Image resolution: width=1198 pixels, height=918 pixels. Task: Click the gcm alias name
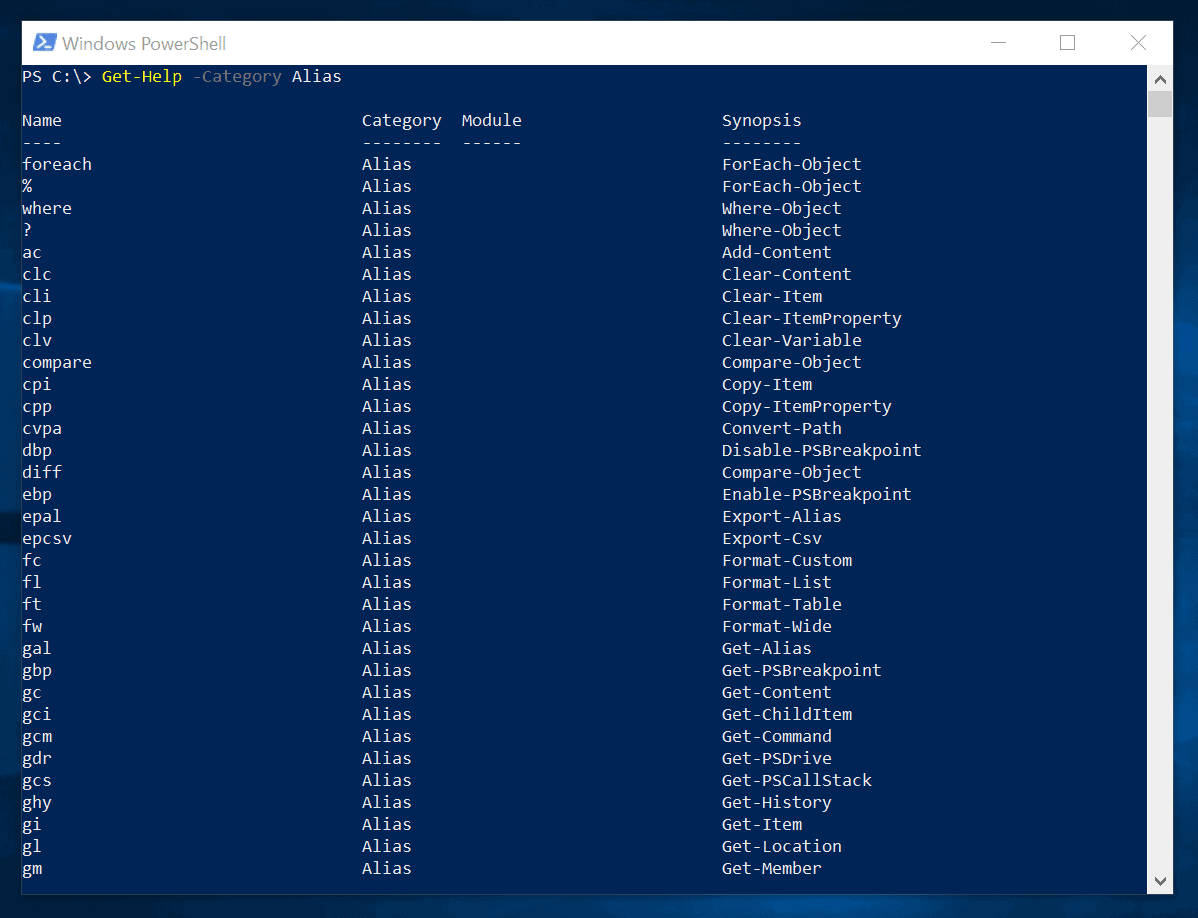point(37,737)
